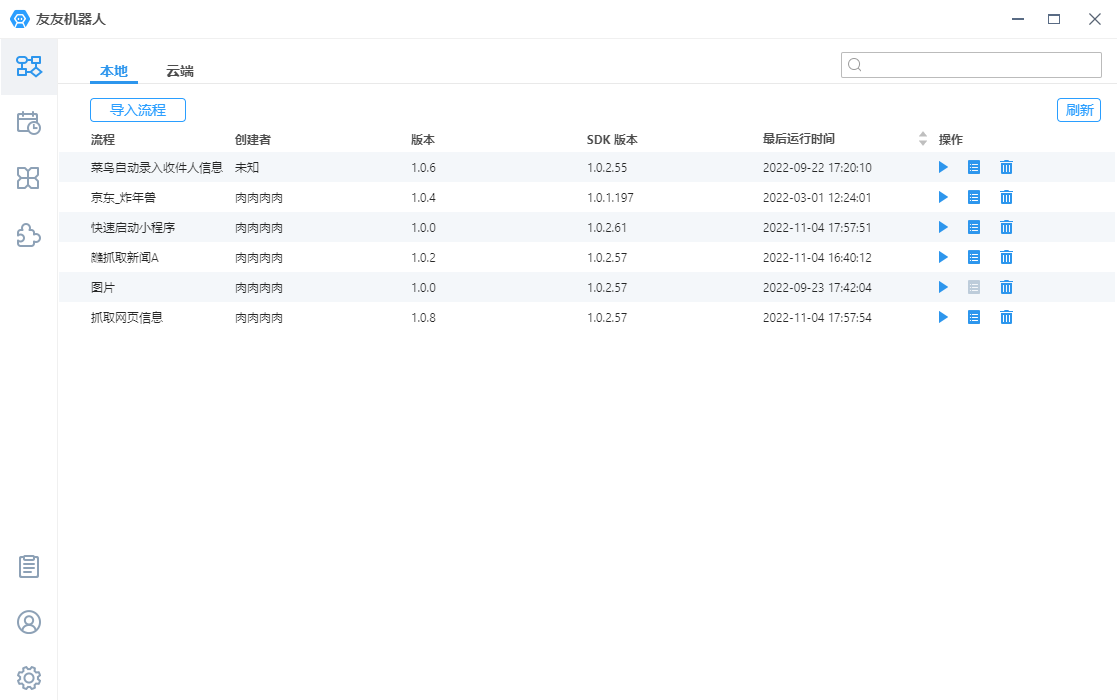The height and width of the screenshot is (700, 1117).
Task: Sort by 最后运行时间 arrows
Action: [x=923, y=139]
